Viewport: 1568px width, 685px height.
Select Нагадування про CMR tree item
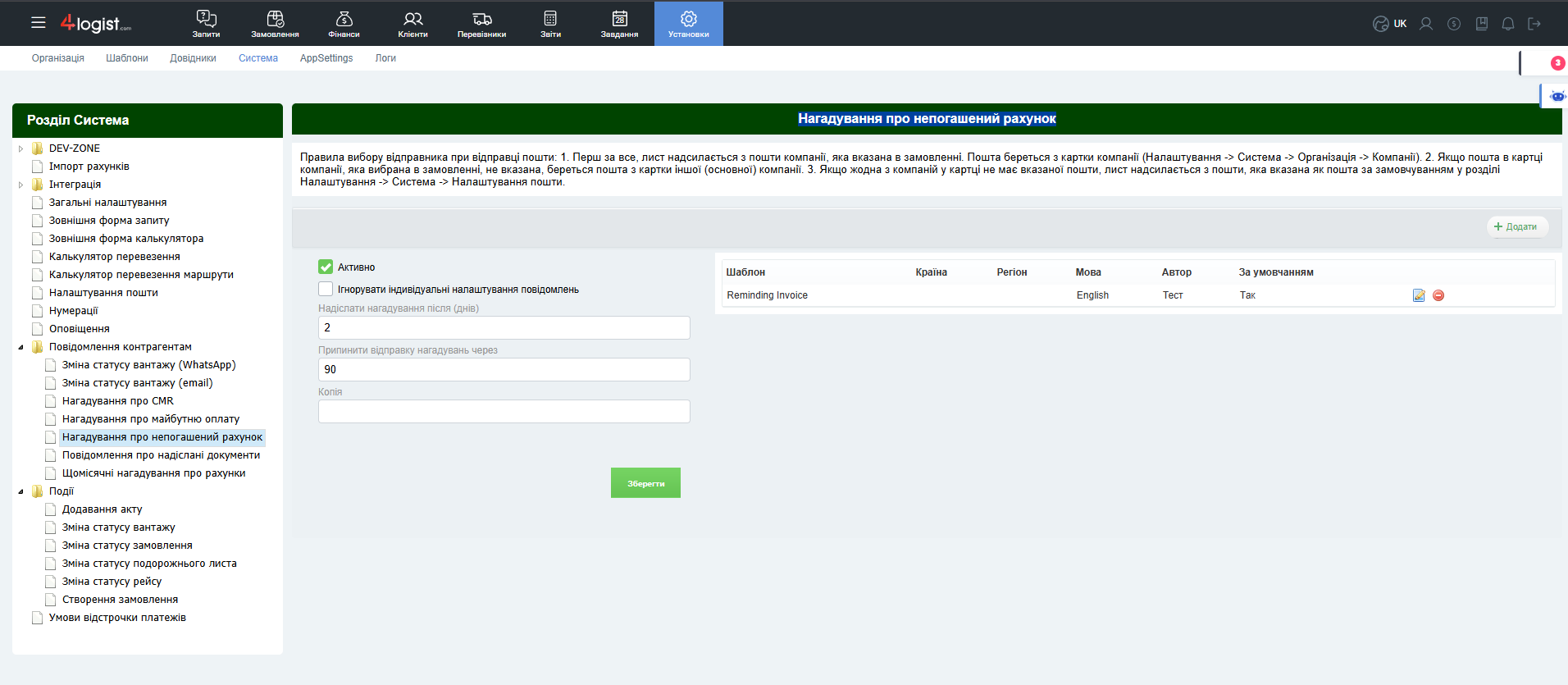pyautogui.click(x=117, y=401)
